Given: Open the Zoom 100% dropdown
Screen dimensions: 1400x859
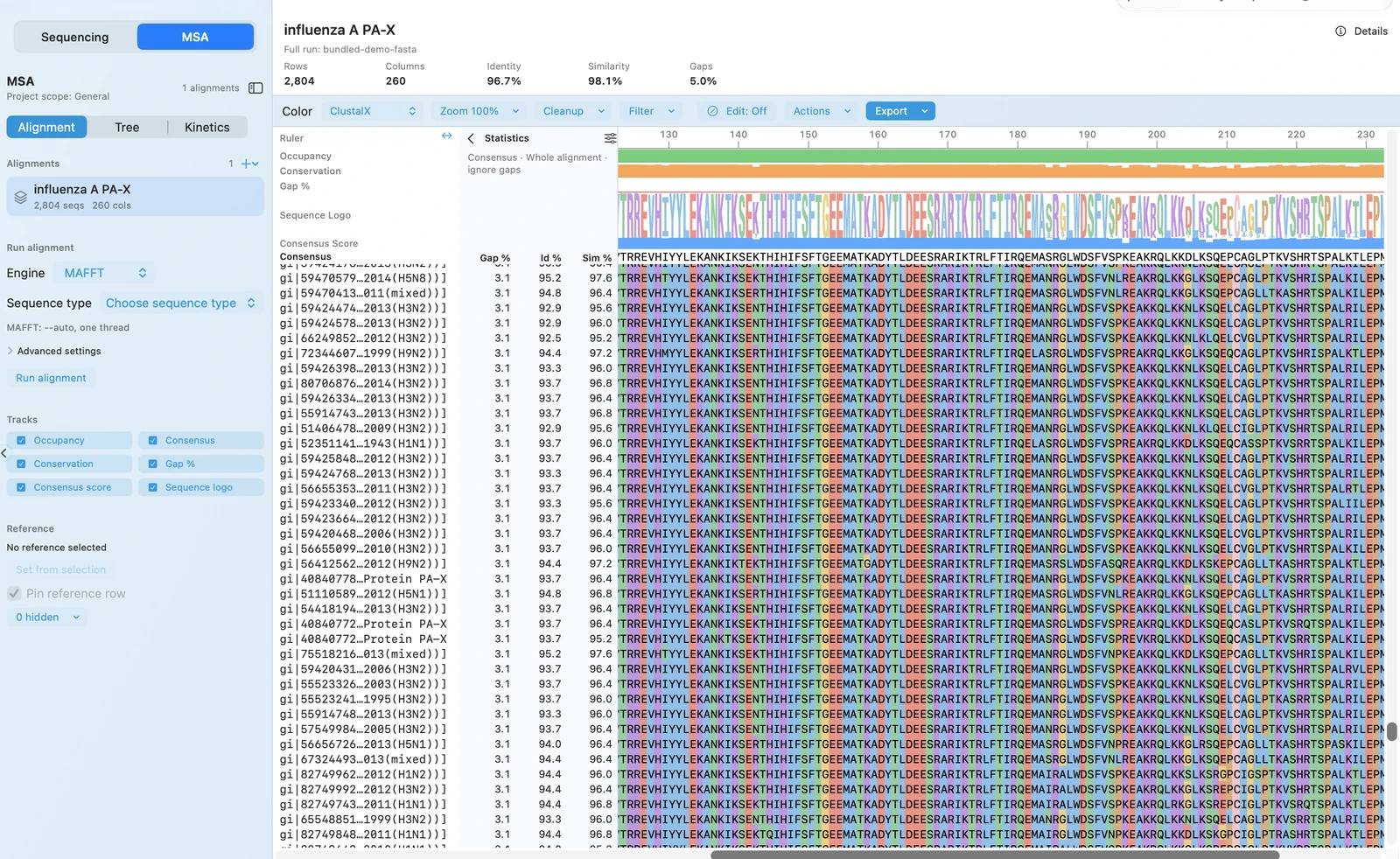Looking at the screenshot, I should pos(479,111).
